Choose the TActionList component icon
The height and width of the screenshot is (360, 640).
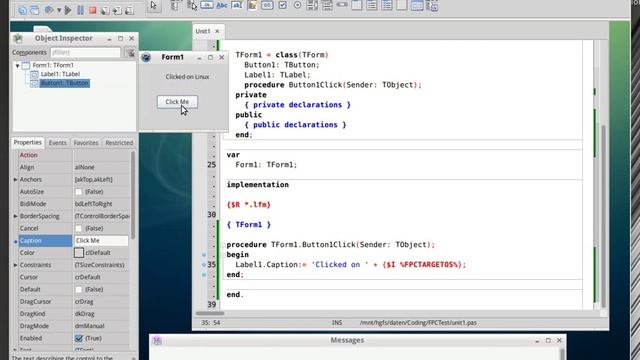coord(432,6)
